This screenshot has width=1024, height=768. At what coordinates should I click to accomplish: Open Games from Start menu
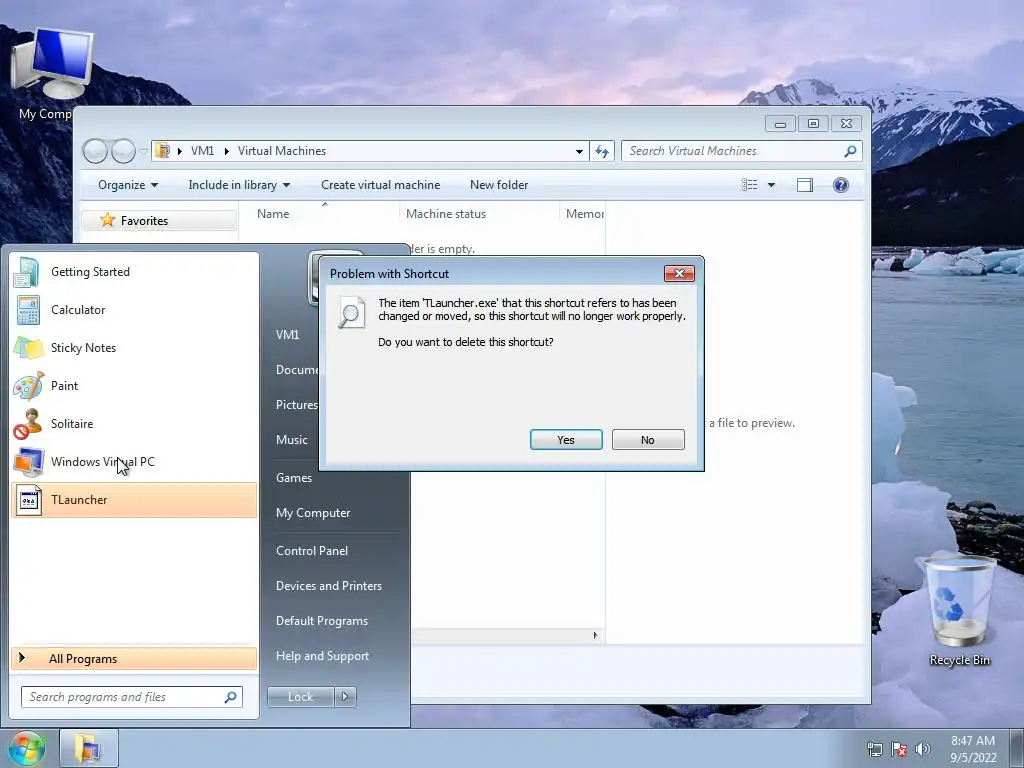coord(294,478)
